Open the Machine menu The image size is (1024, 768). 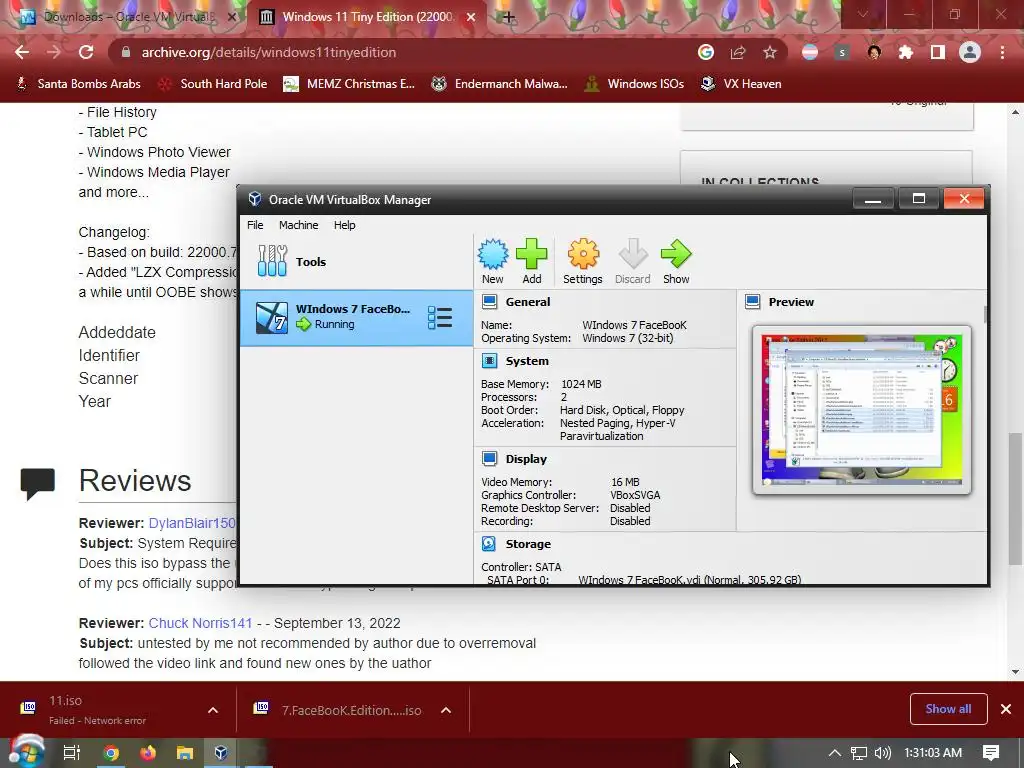[x=298, y=225]
